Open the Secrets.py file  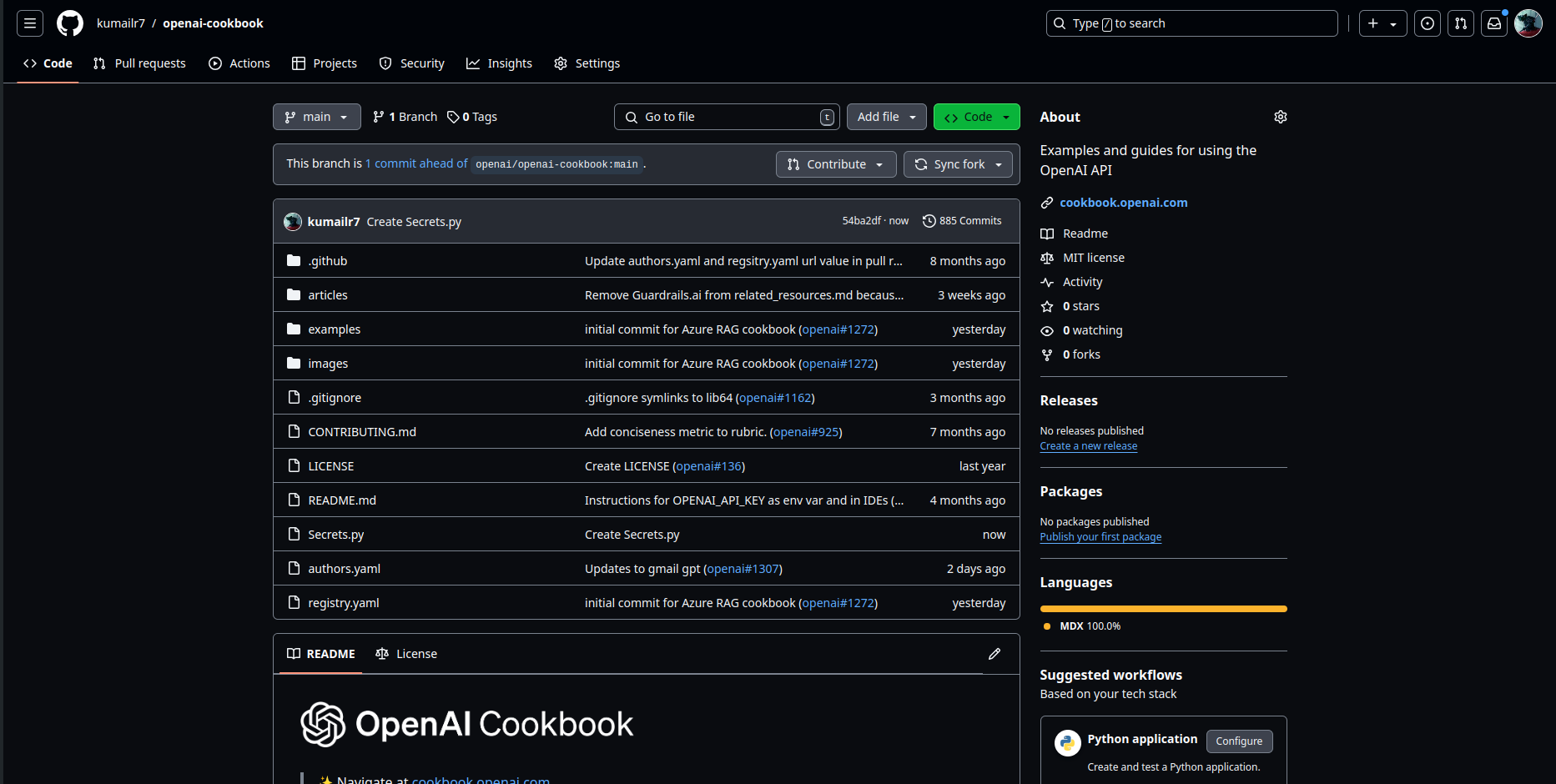335,535
